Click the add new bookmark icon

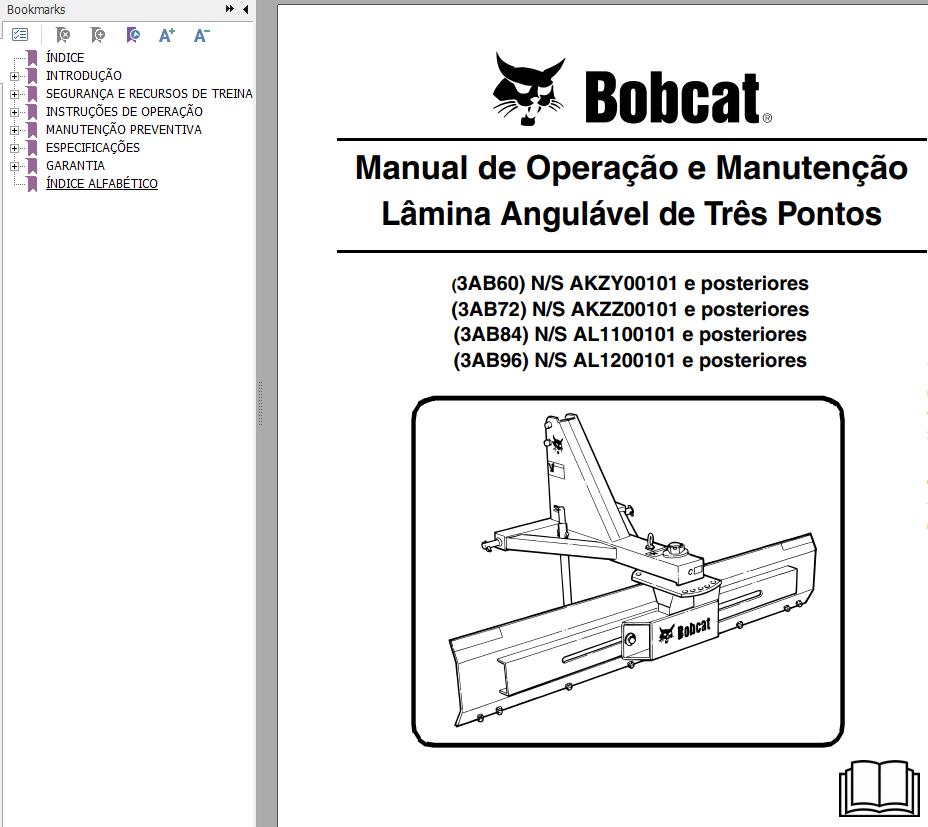[98, 36]
